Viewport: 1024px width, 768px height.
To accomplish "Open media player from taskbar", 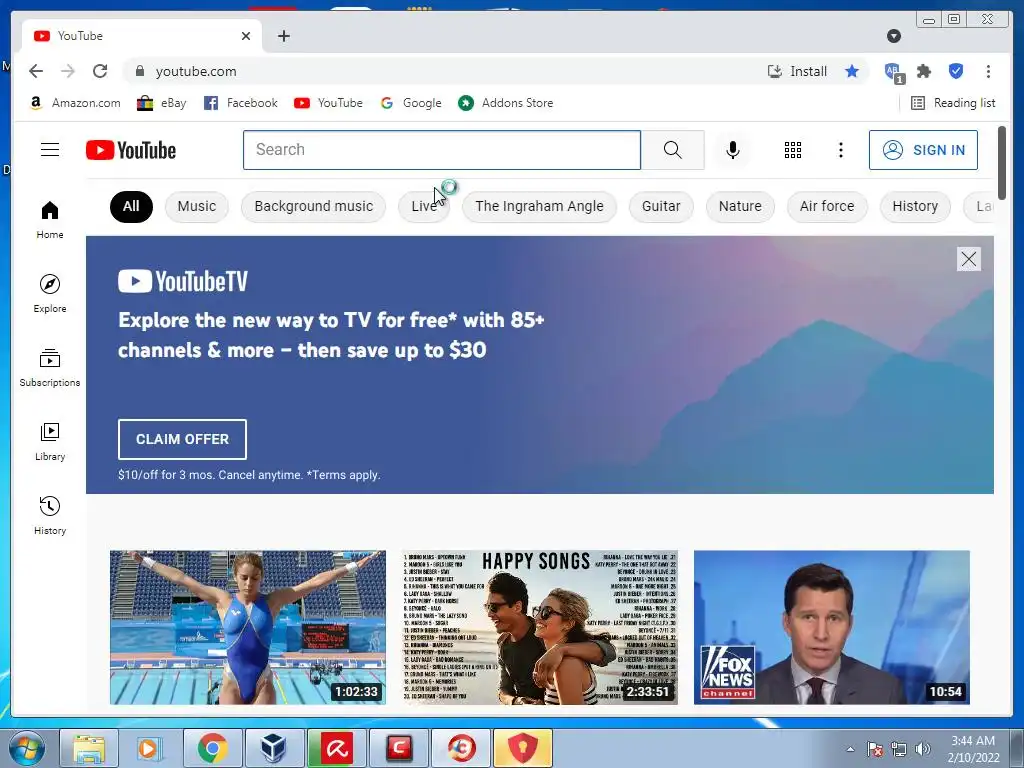I will (150, 748).
